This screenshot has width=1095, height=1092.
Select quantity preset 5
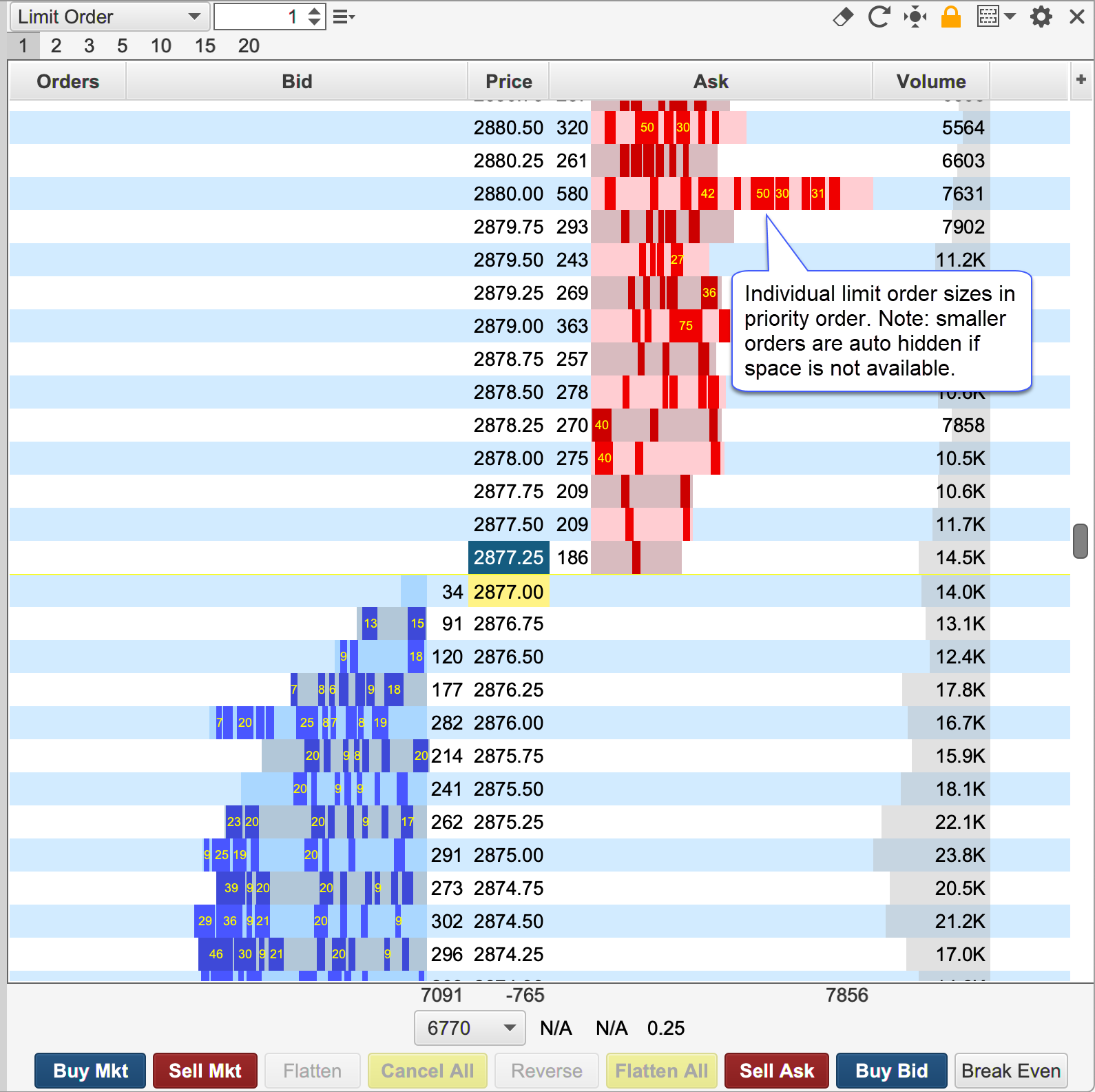(122, 46)
